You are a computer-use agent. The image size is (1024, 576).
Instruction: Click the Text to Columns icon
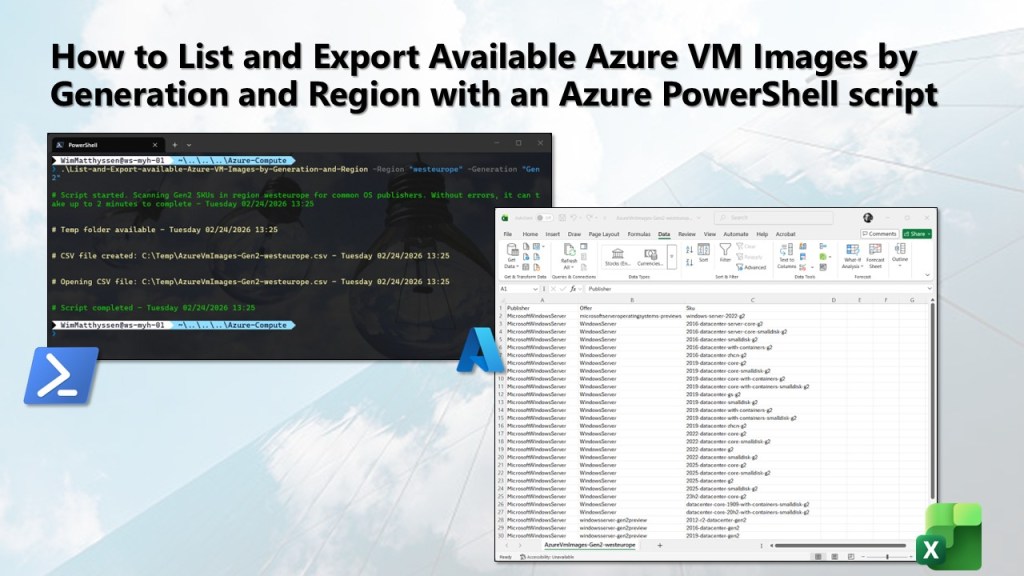click(786, 251)
